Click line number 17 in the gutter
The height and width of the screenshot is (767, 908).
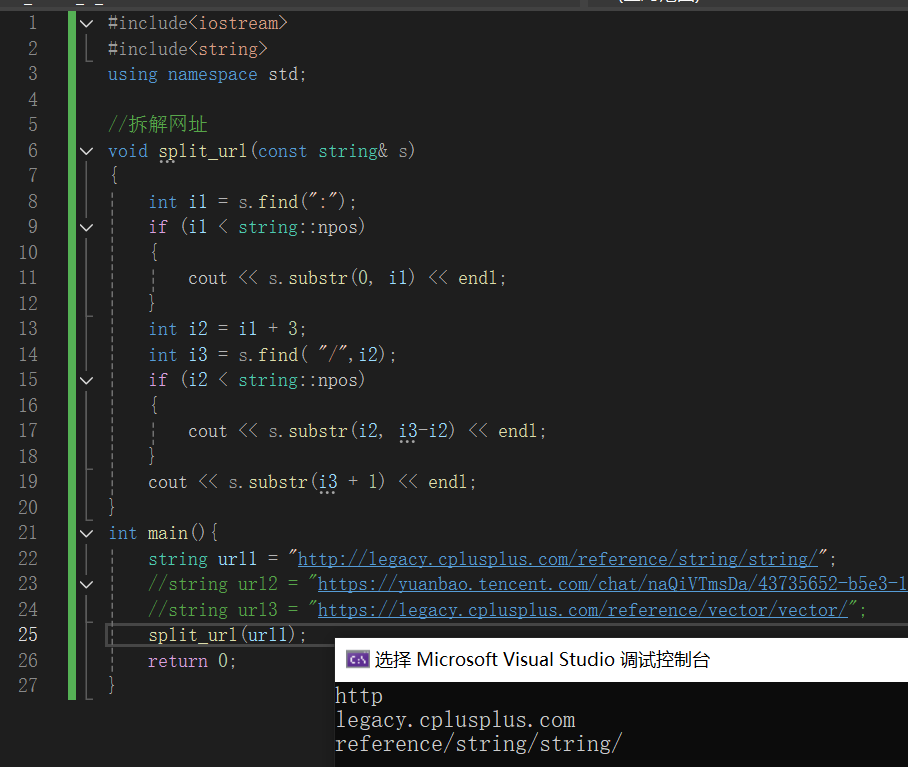coord(28,431)
